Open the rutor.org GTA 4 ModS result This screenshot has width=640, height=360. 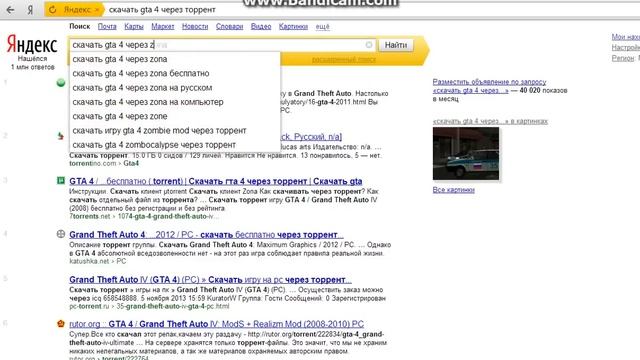click(216, 324)
